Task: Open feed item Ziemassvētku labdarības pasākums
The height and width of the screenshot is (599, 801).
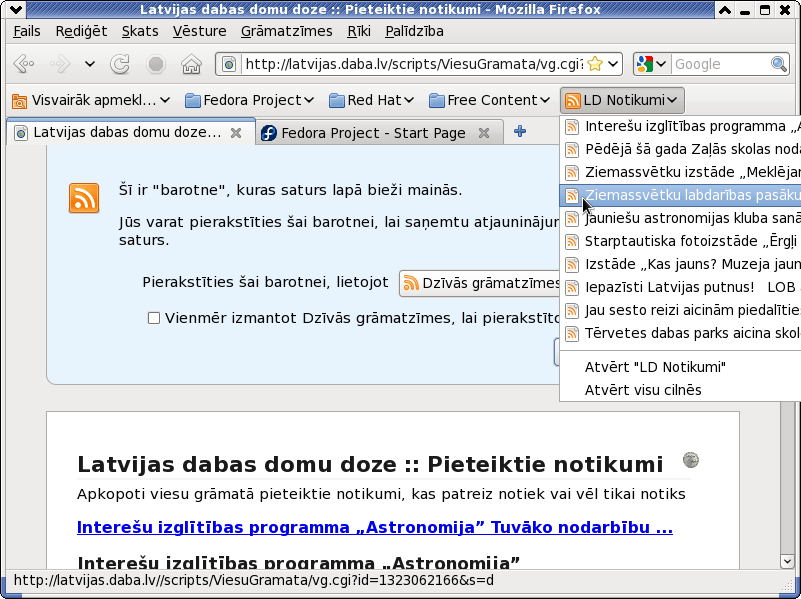Action: click(x=681, y=195)
